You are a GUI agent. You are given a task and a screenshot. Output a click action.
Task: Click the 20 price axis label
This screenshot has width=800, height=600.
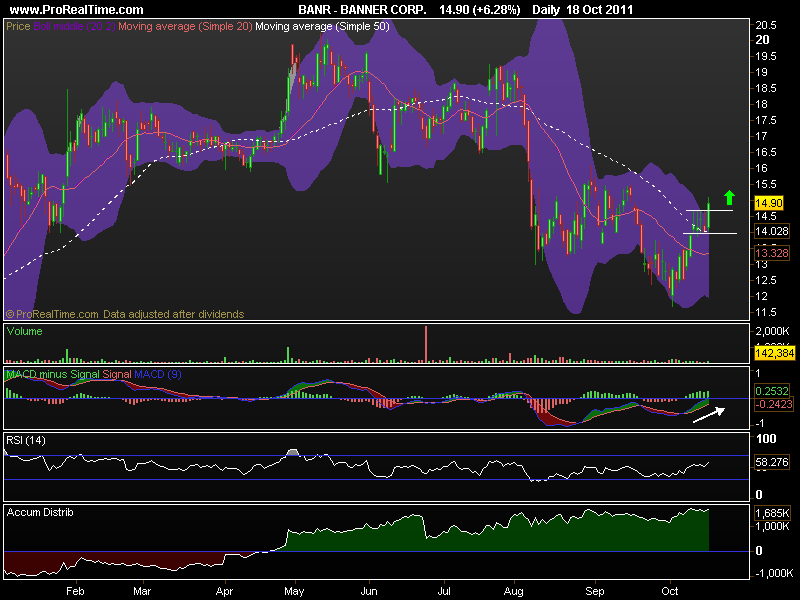click(762, 40)
